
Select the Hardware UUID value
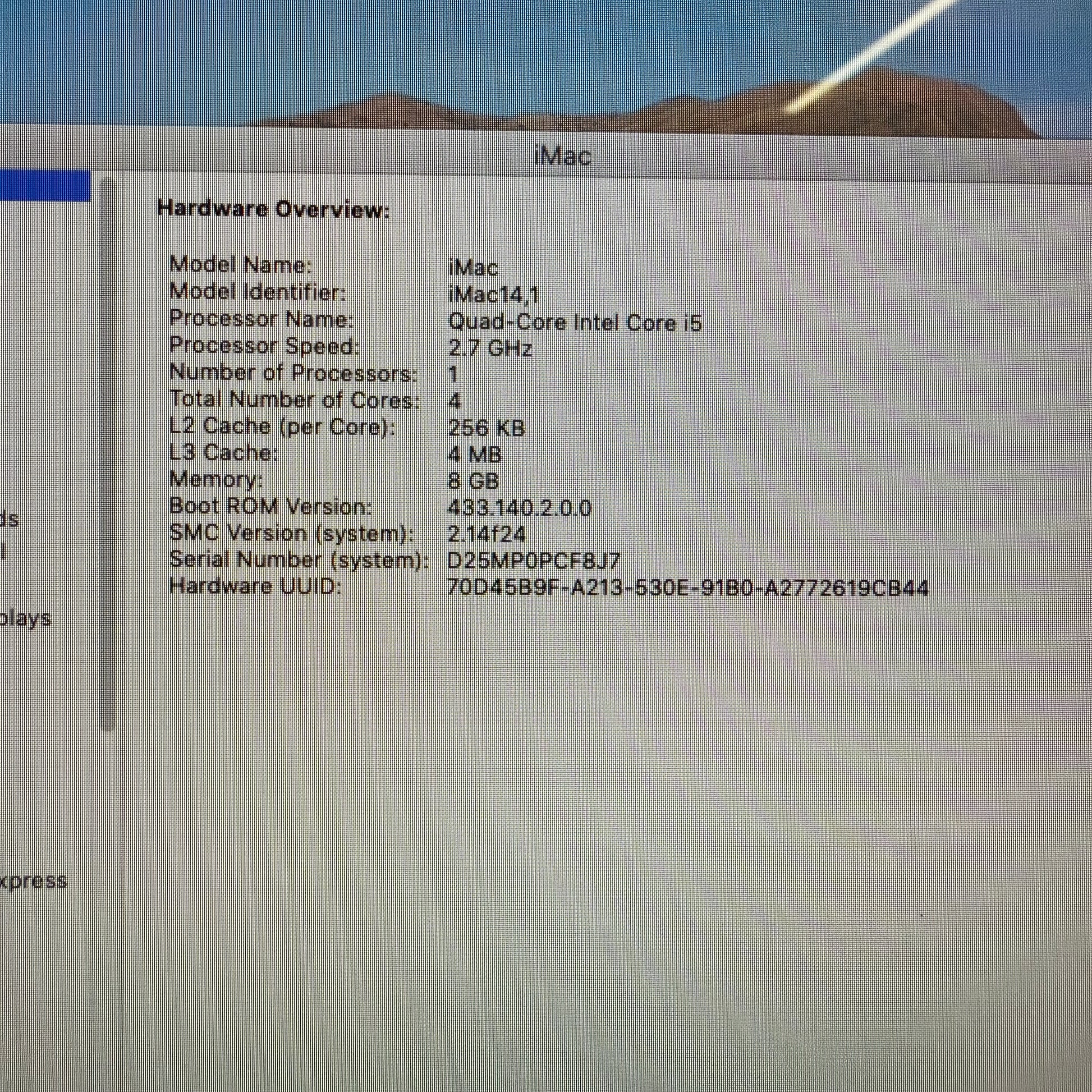688,589
